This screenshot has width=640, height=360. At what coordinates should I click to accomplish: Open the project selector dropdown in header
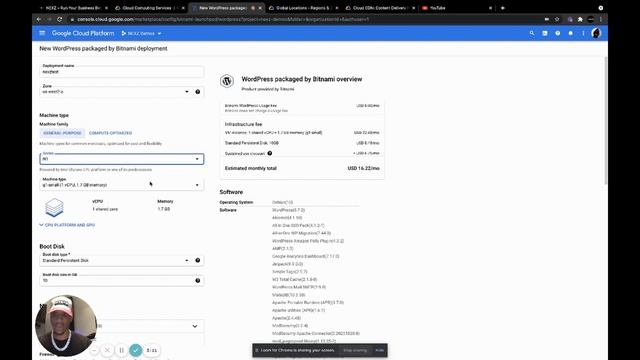[141, 33]
